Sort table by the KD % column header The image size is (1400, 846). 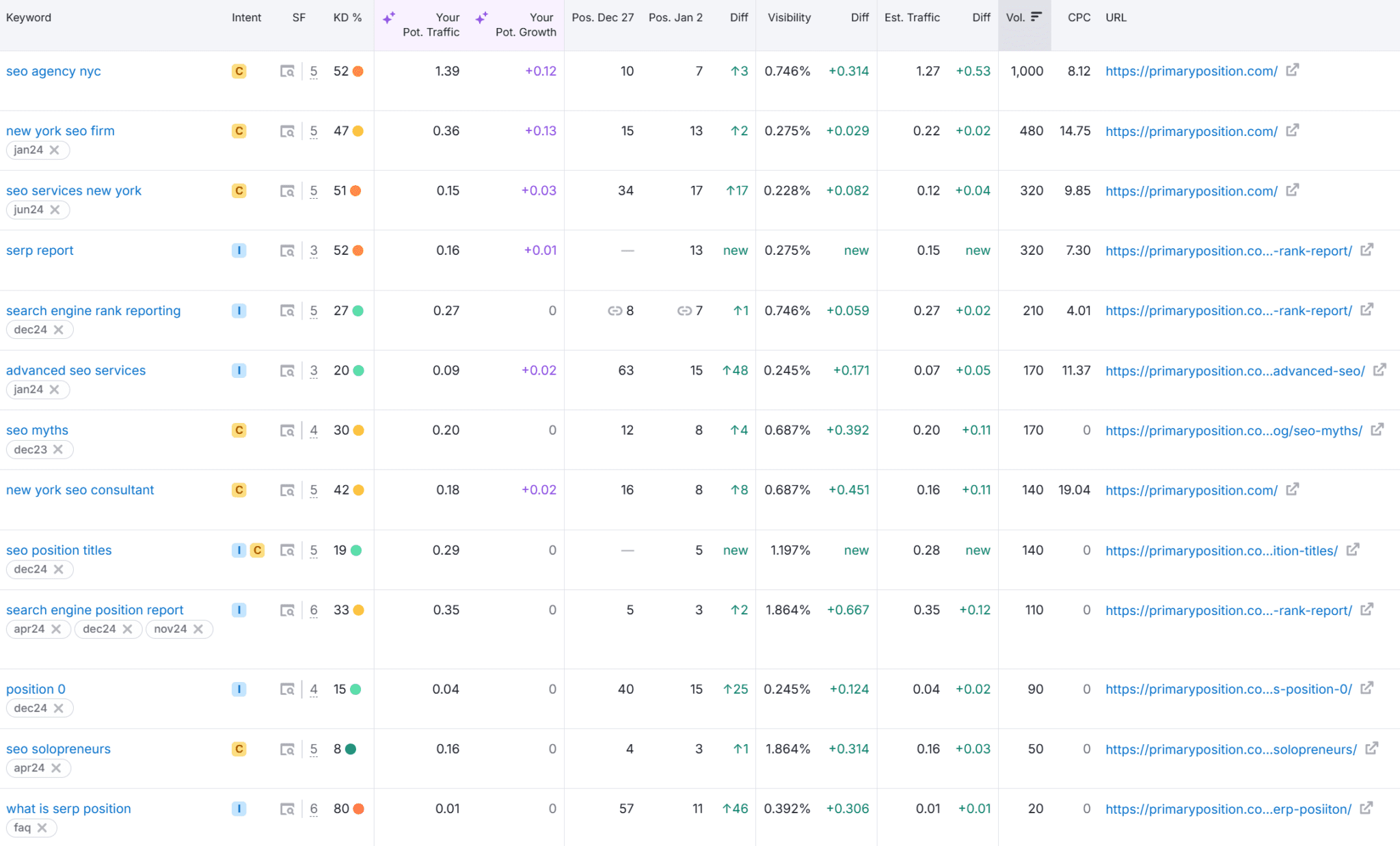[x=347, y=17]
